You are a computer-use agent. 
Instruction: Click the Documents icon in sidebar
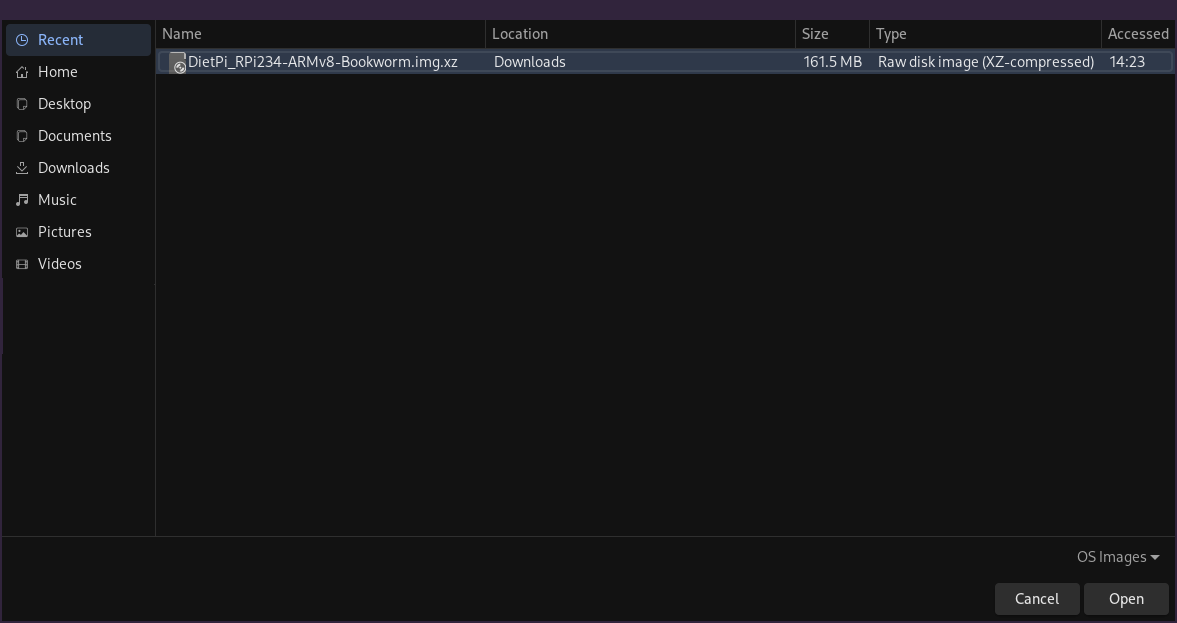click(x=23, y=136)
